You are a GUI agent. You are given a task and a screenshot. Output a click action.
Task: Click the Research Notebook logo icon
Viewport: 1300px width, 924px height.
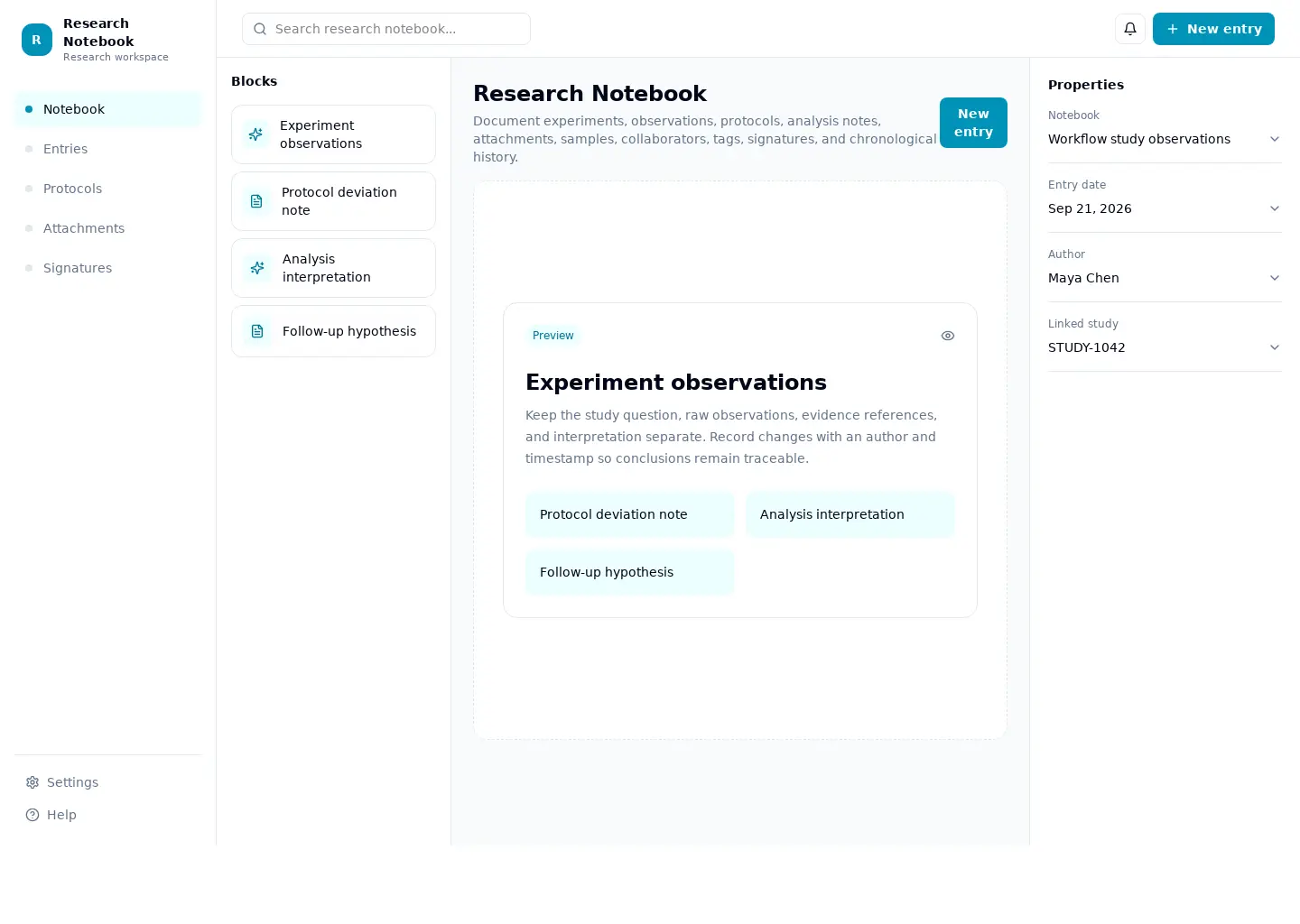coord(37,40)
